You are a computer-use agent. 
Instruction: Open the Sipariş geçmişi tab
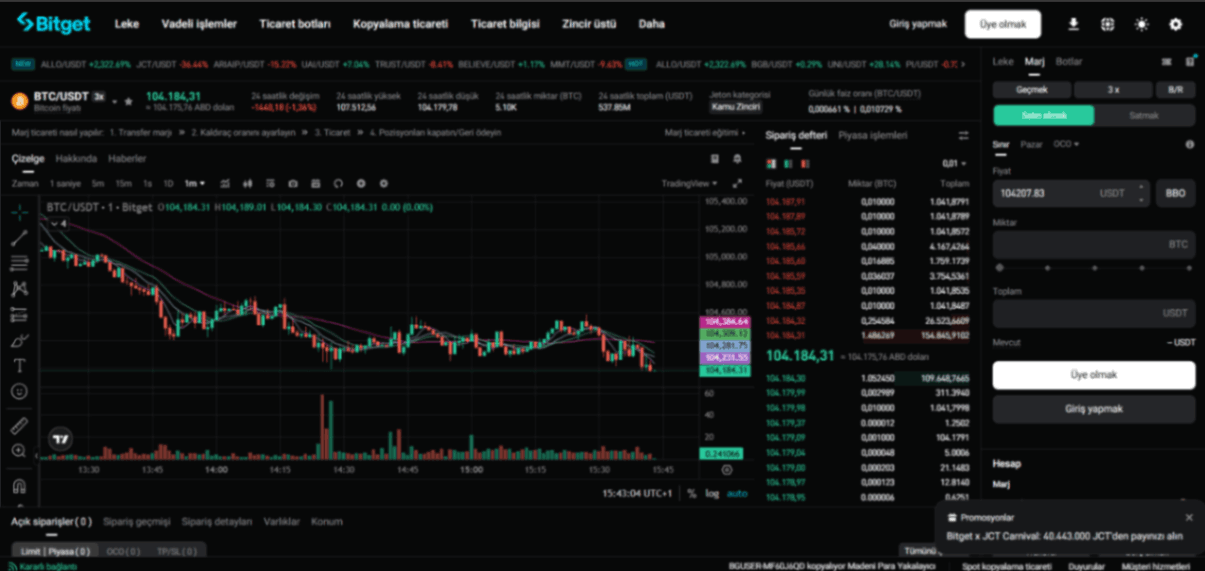tap(137, 521)
